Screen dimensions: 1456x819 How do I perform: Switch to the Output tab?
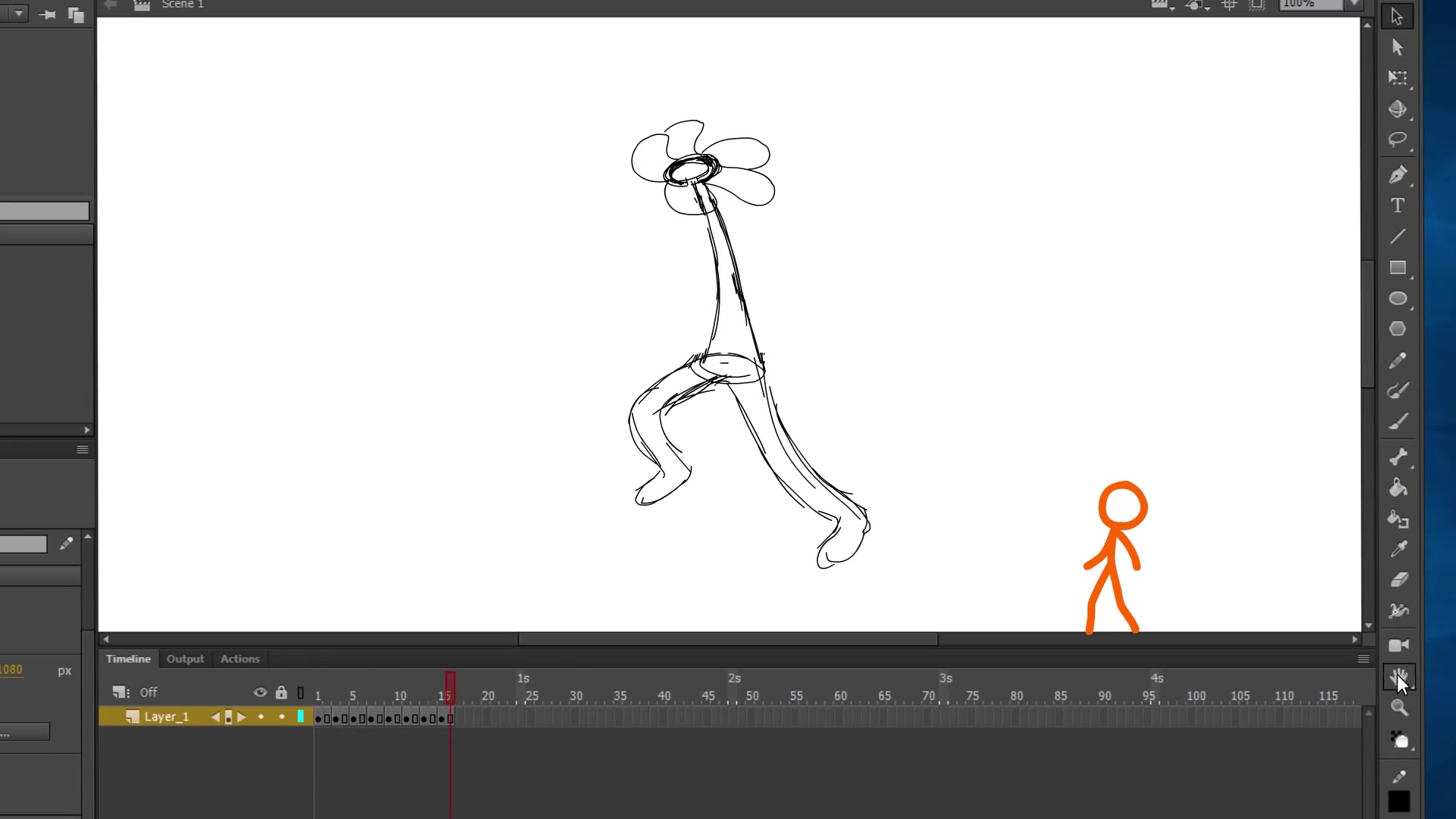click(184, 658)
